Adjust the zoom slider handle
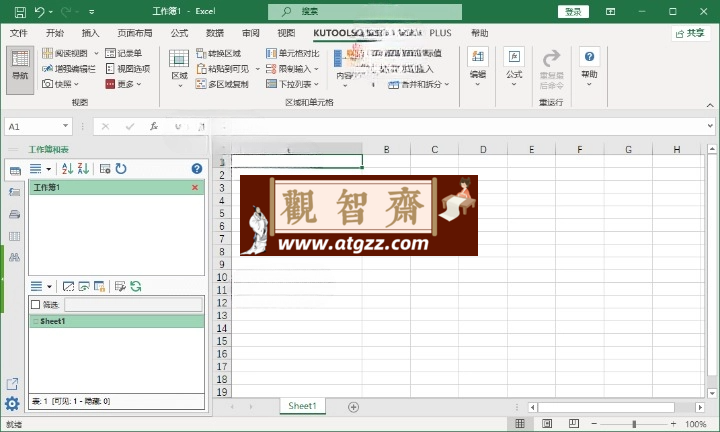720x432 pixels. pos(634,424)
